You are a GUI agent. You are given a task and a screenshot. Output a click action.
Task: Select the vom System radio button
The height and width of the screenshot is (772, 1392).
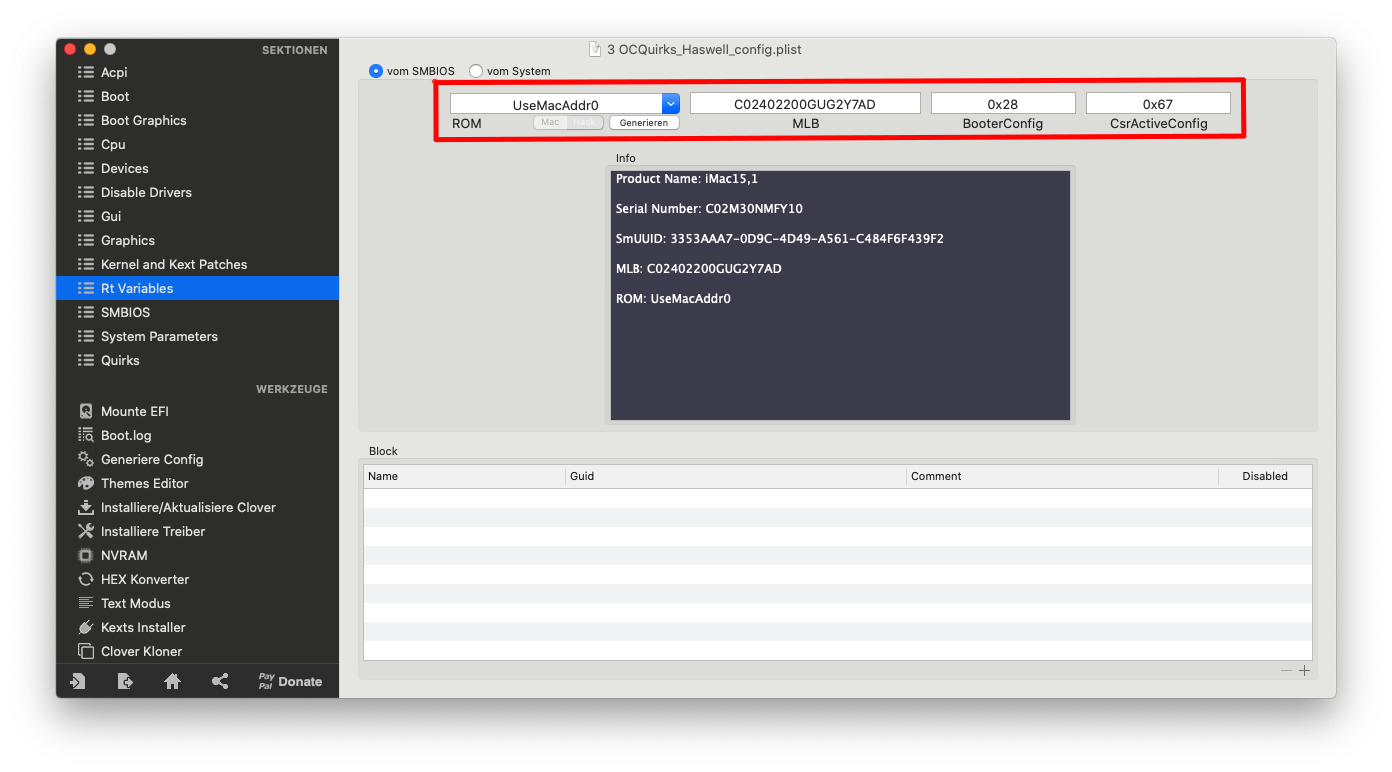[x=476, y=71]
